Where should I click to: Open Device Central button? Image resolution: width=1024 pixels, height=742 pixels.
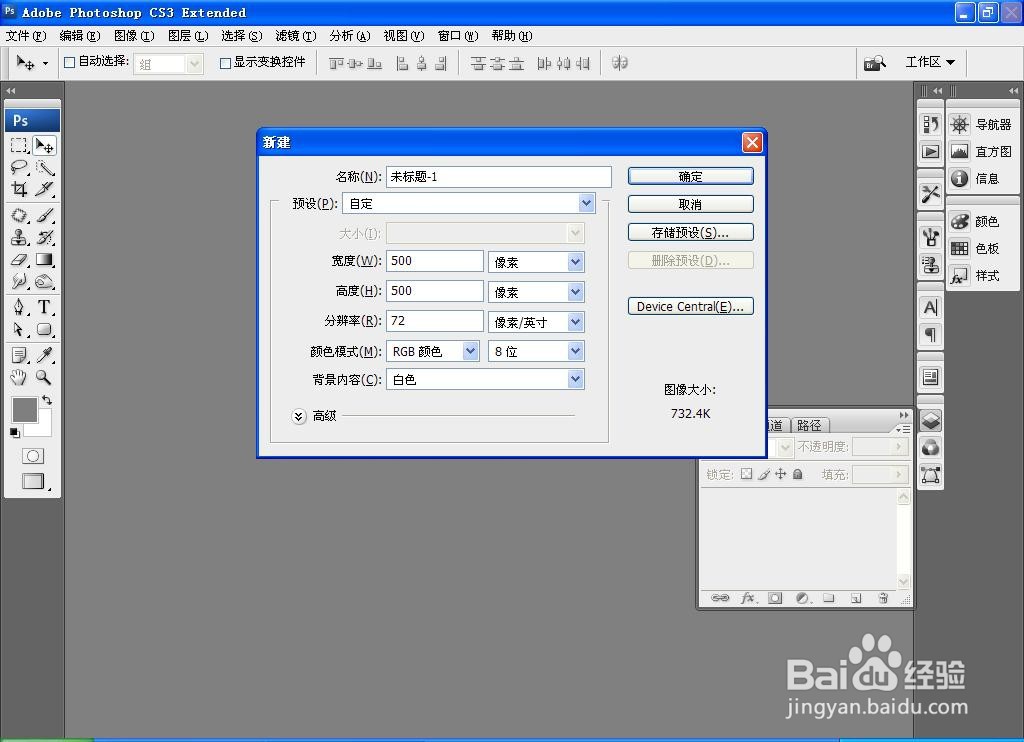690,306
